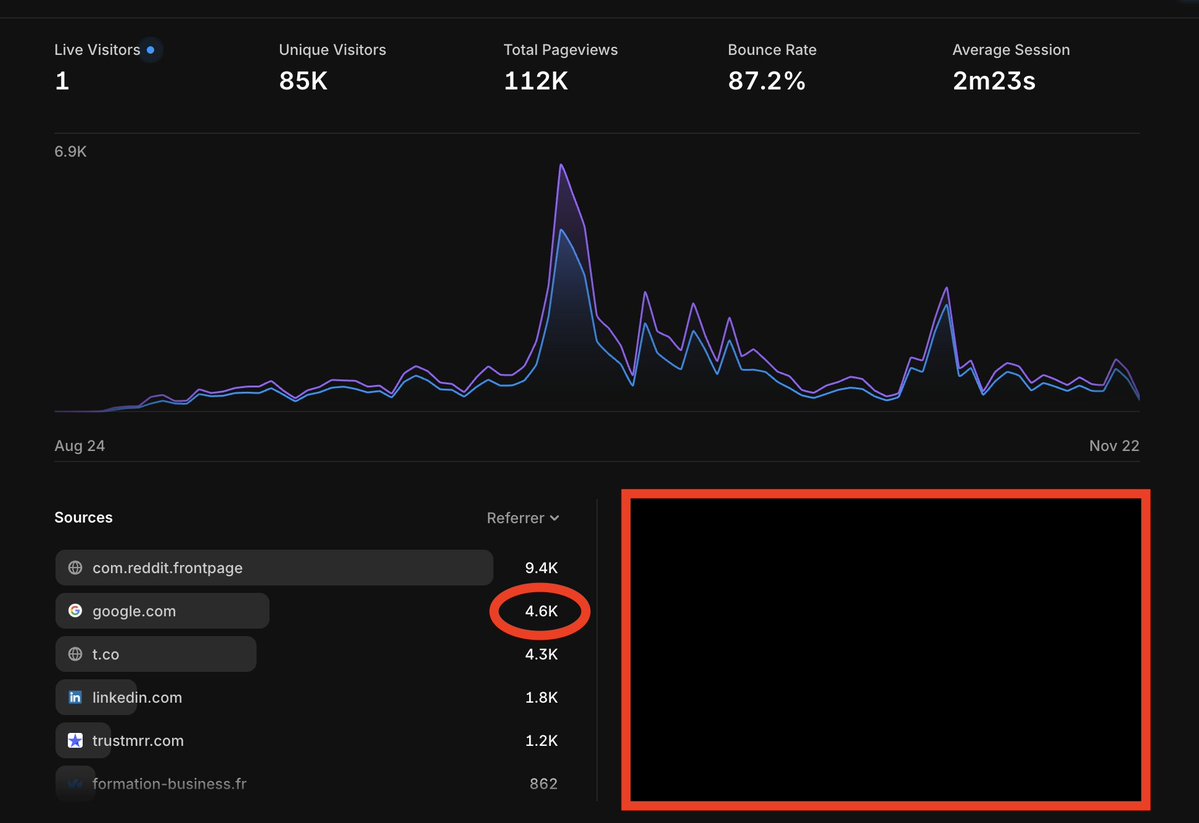Click the formation-business.fr favicon
Image resolution: width=1199 pixels, height=823 pixels.
tap(75, 784)
